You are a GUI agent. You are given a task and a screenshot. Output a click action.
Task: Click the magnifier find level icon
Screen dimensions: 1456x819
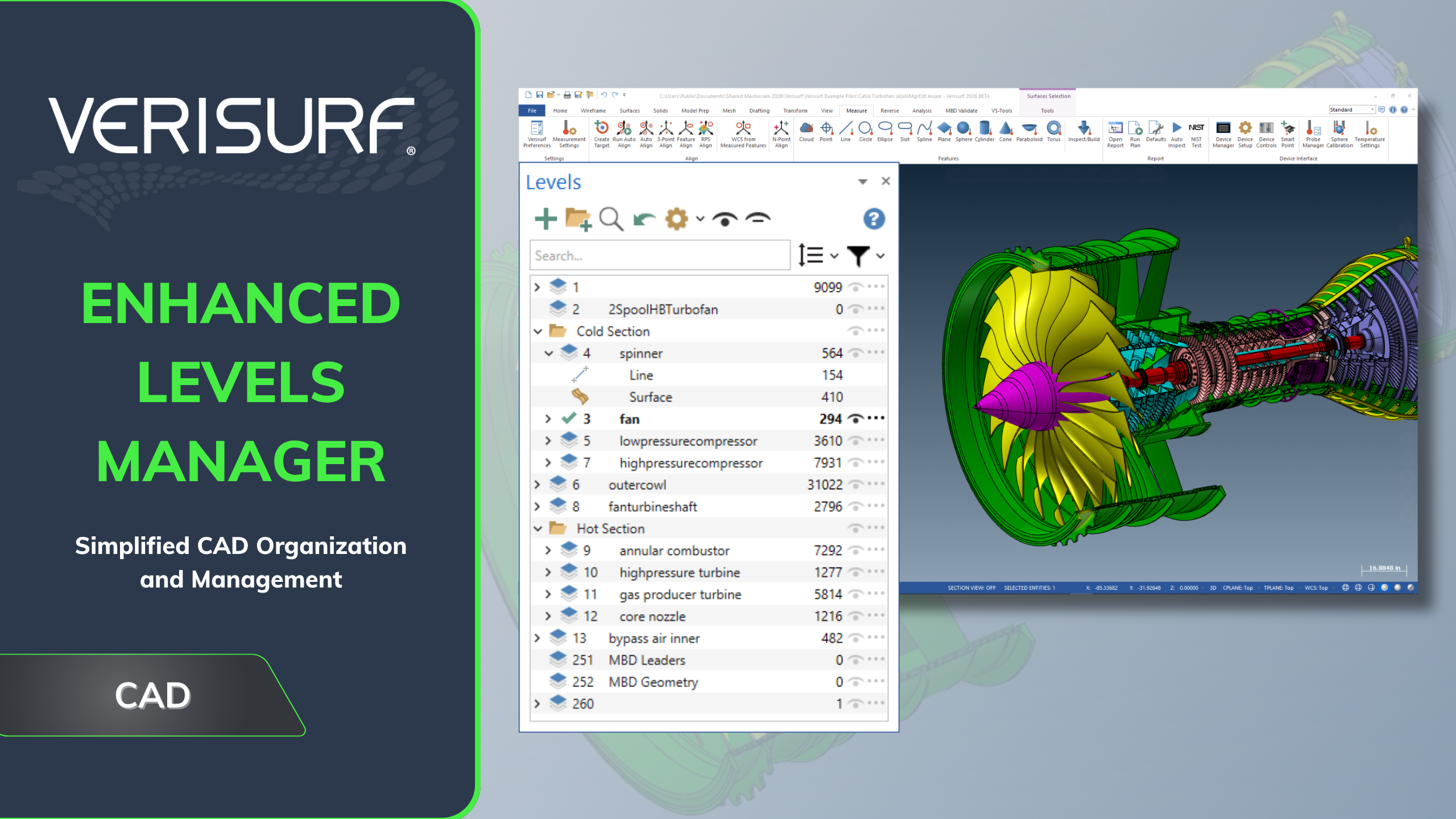click(611, 219)
